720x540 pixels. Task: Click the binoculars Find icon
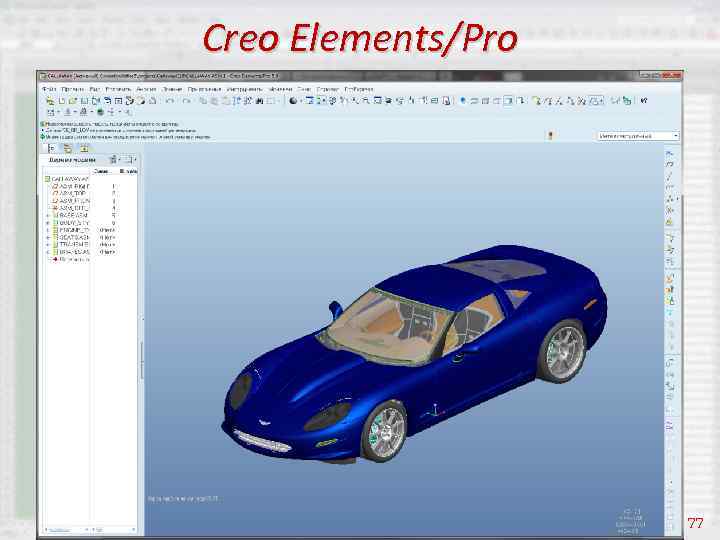[259, 101]
